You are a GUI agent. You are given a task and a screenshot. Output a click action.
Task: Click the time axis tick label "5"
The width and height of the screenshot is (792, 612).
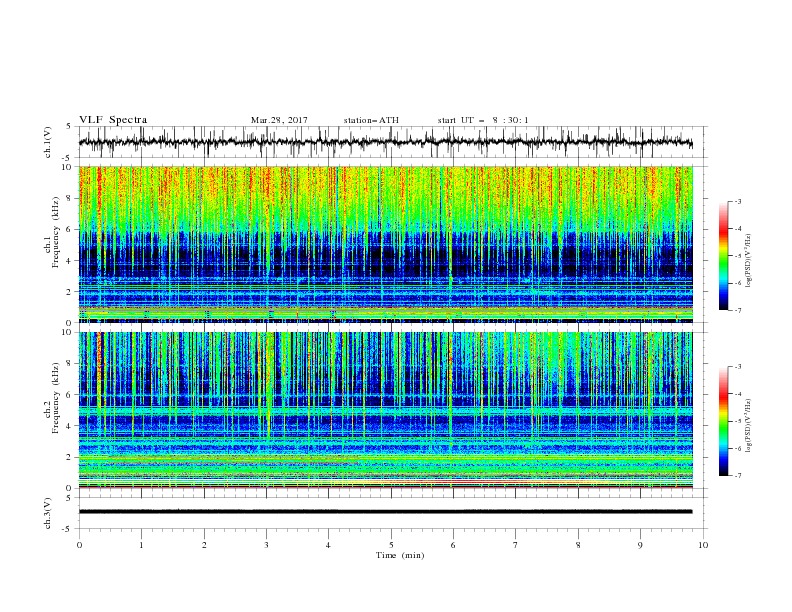(391, 545)
